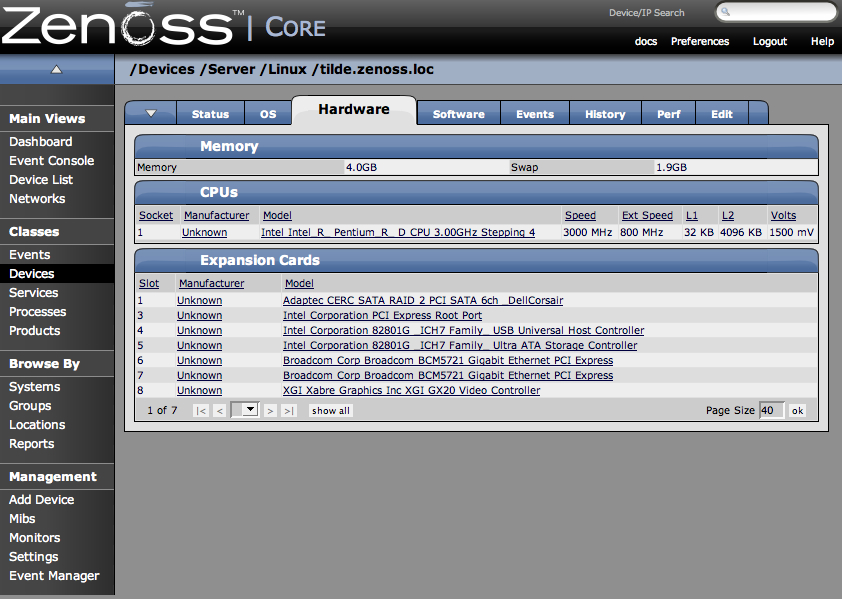Open Monitors under Management
The width and height of the screenshot is (842, 599).
pyautogui.click(x=34, y=538)
